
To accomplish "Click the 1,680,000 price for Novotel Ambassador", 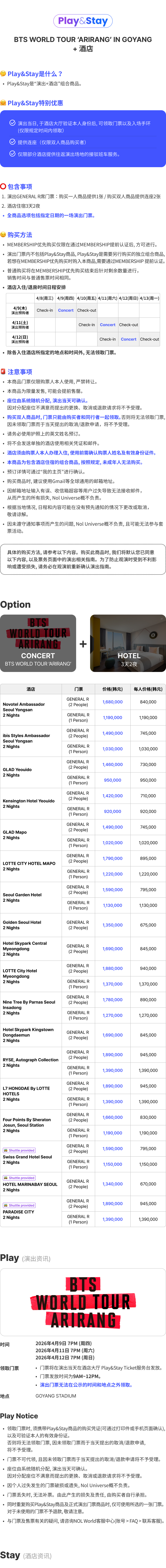I will 112,702.
